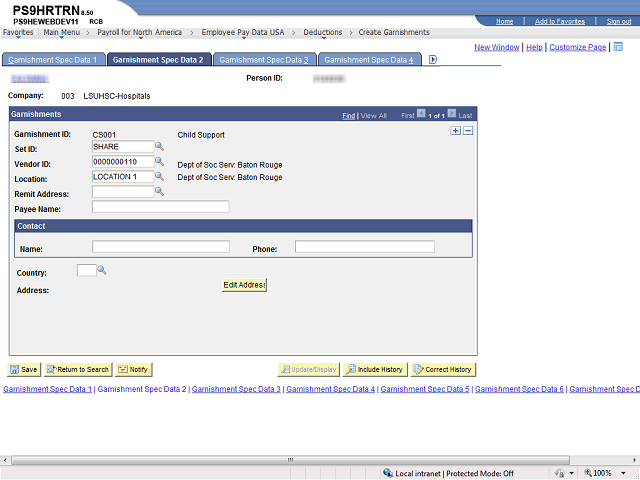Click bottom Garnishment Spec Data 6 link
640x480 pixels.
519,389
